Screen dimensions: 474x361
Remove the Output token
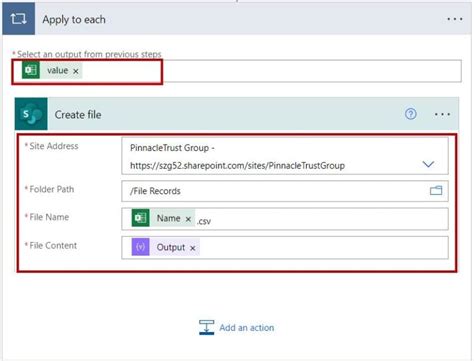point(193,248)
